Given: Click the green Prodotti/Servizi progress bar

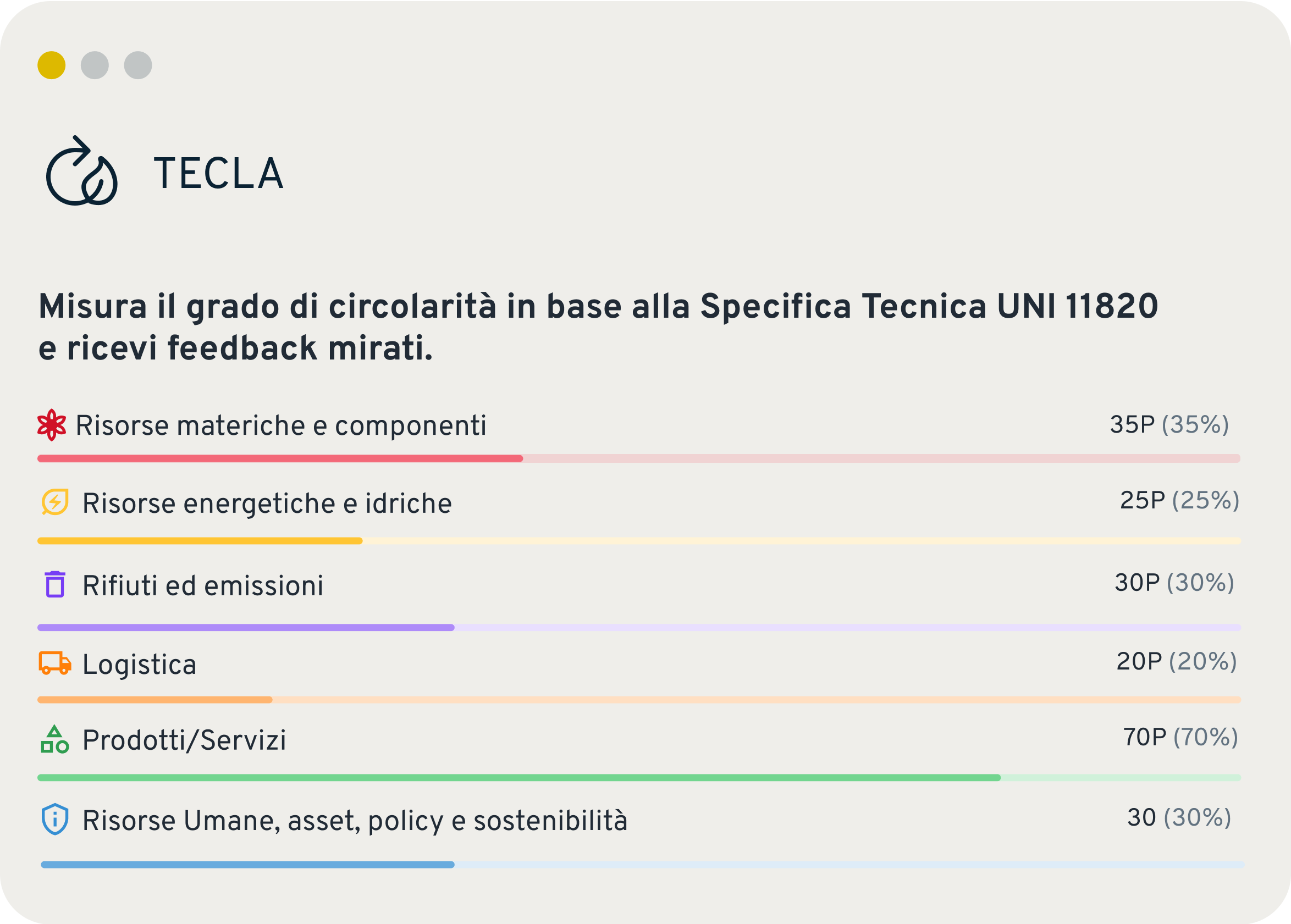Looking at the screenshot, I should tap(639, 778).
